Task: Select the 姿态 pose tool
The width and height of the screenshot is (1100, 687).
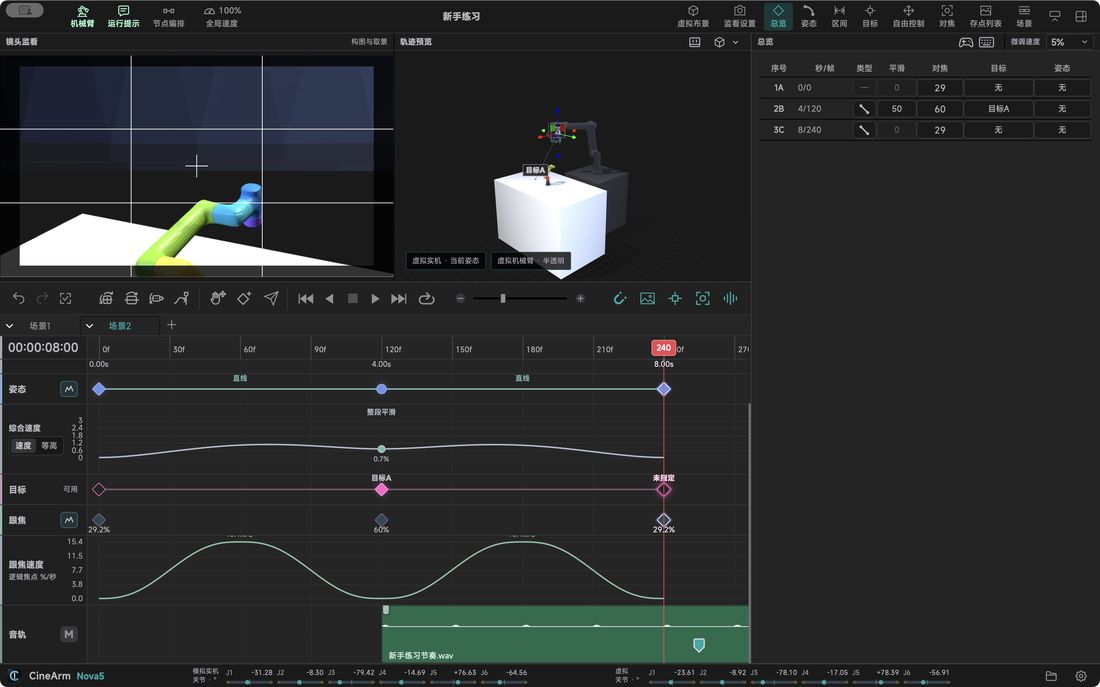Action: [809, 16]
